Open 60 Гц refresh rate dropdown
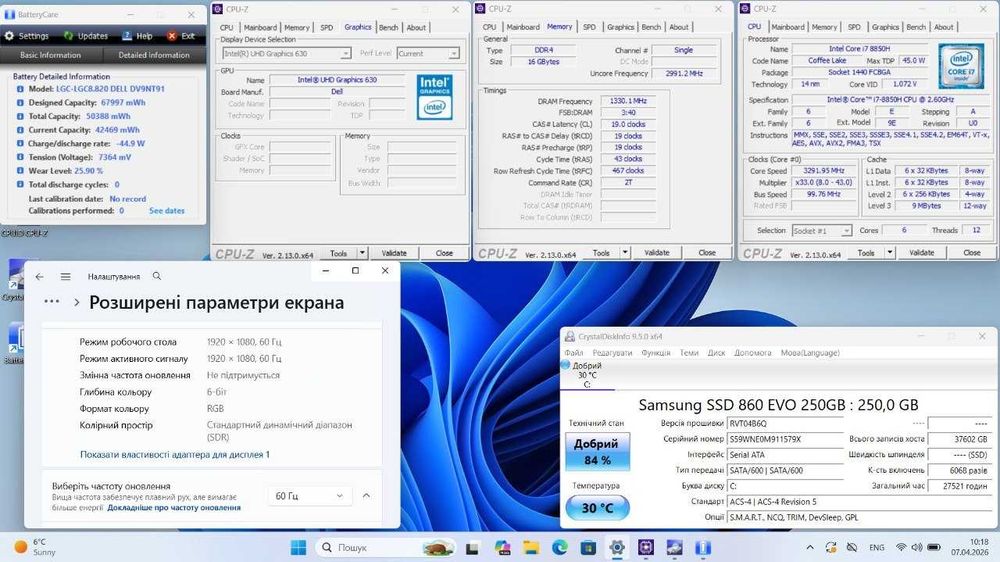The width and height of the screenshot is (1000, 562). [x=309, y=496]
